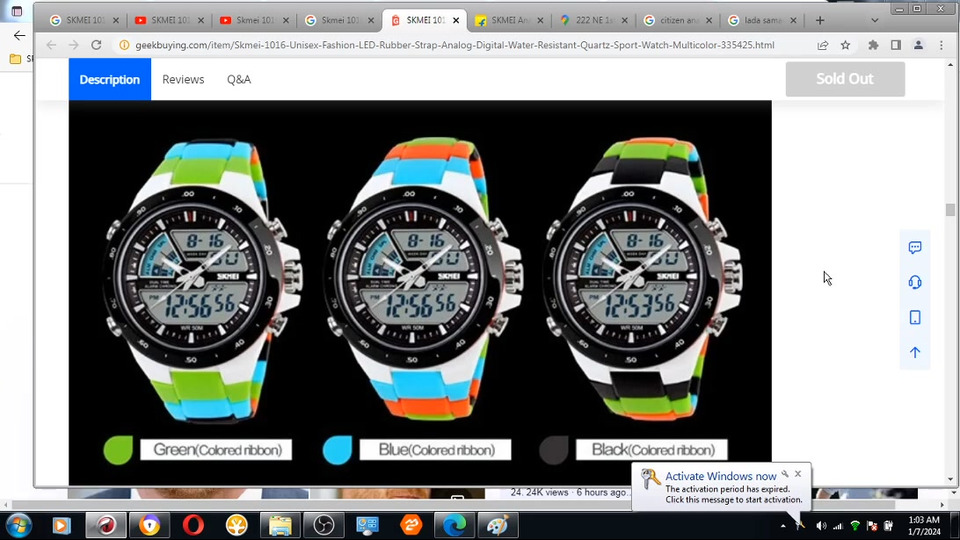Viewport: 960px width, 540px height.
Task: Switch to OBS Studio in the taskbar
Action: tap(323, 525)
